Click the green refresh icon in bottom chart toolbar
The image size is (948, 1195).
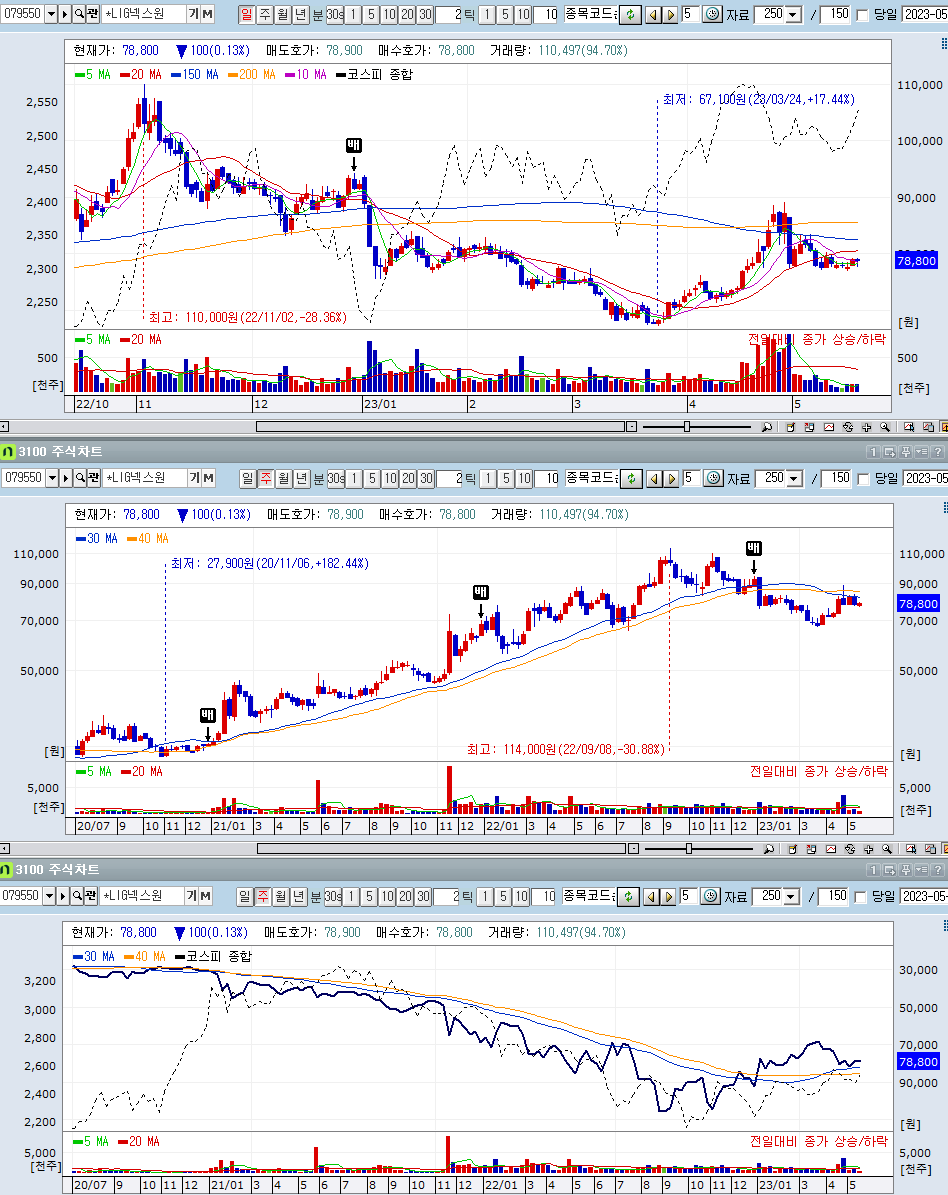(x=628, y=896)
